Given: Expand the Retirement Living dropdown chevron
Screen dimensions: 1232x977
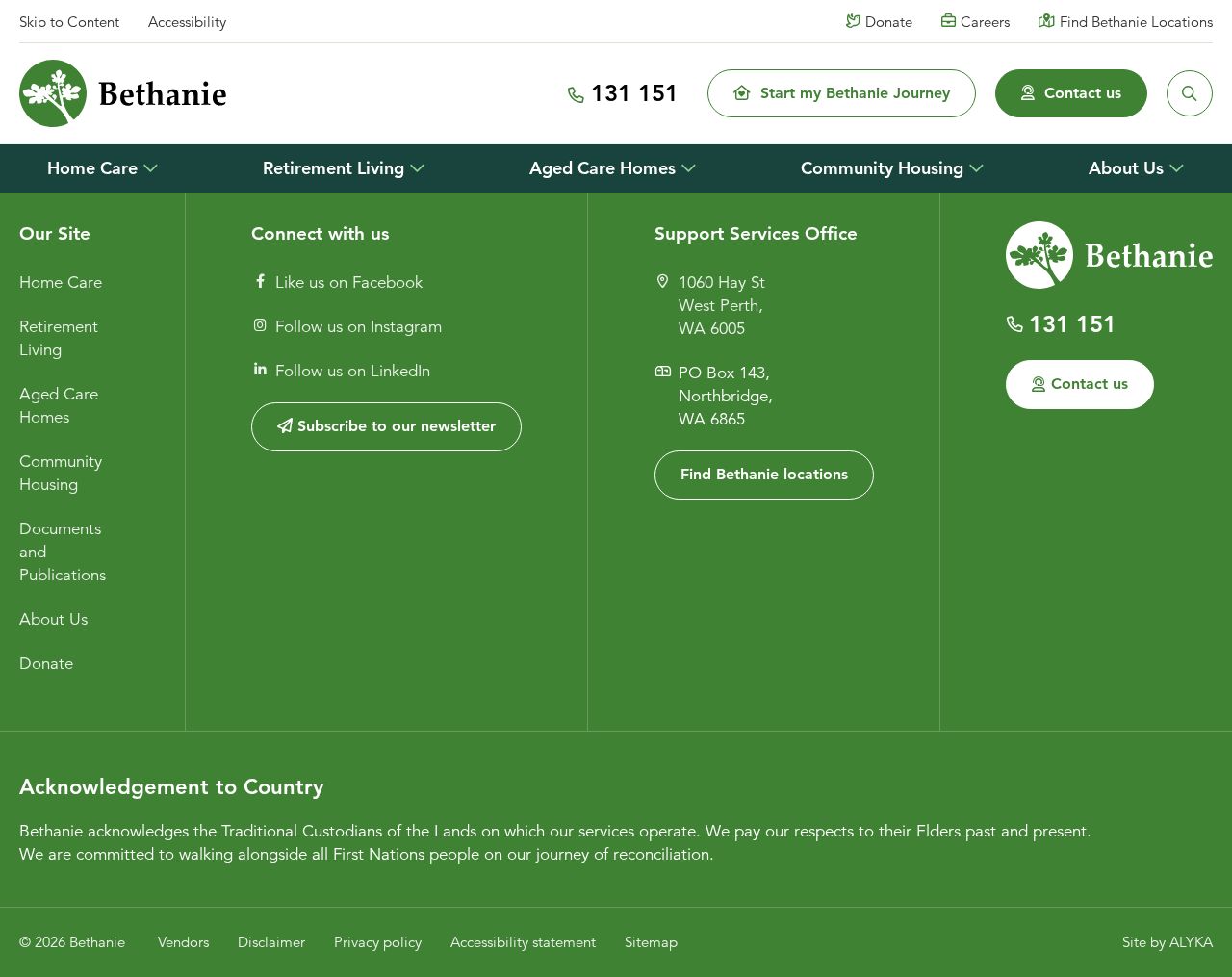Looking at the screenshot, I should coord(417,168).
